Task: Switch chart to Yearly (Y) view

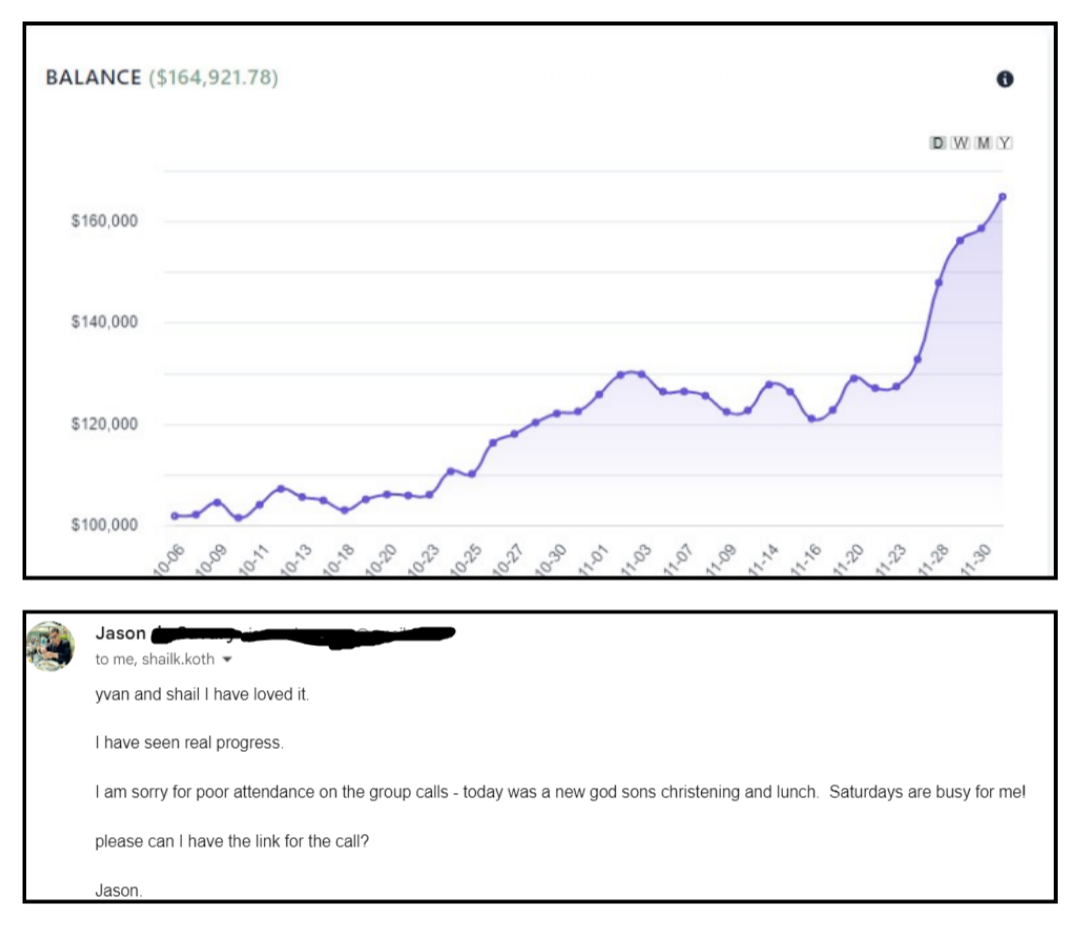Action: tap(1004, 143)
